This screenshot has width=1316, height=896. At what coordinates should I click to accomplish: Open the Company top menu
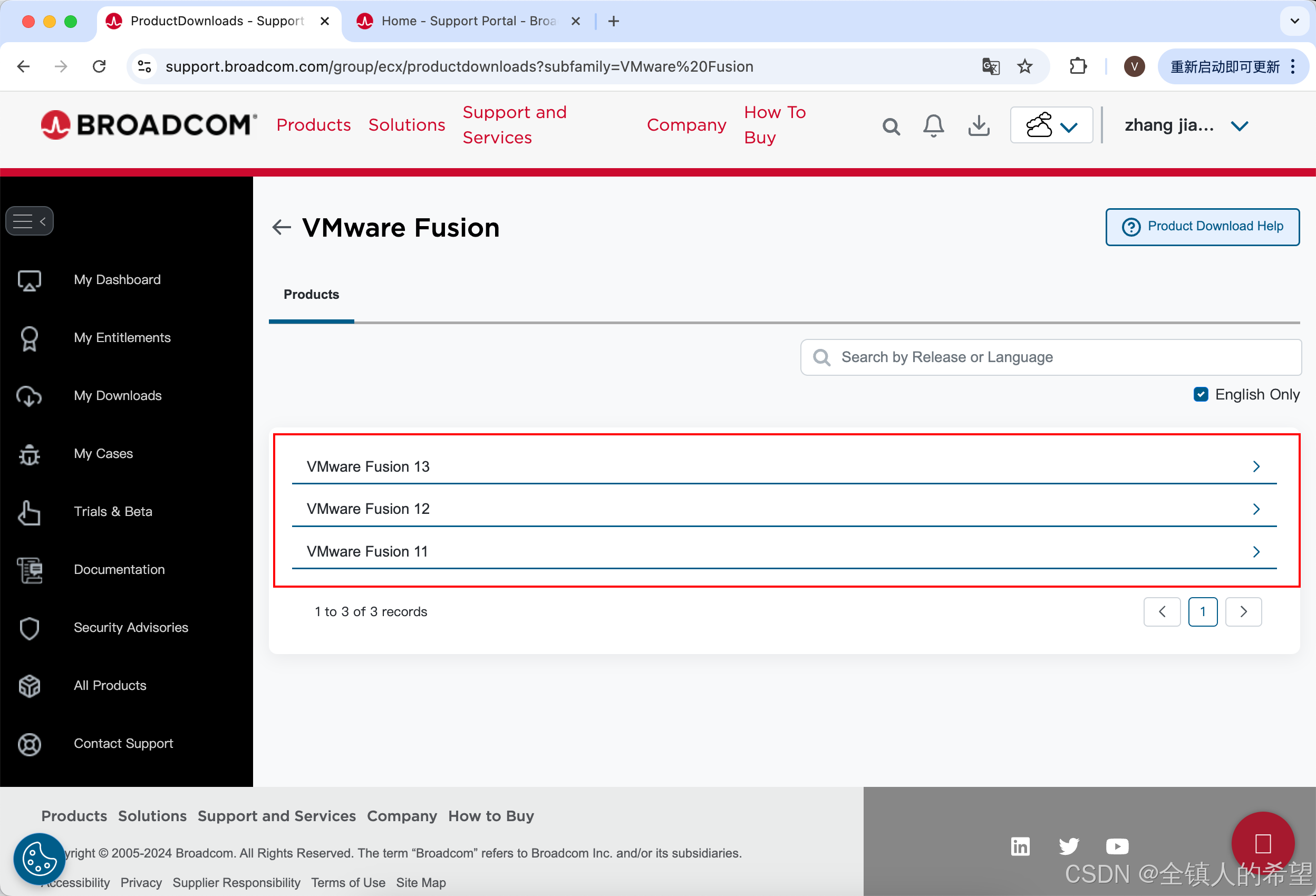coord(686,124)
